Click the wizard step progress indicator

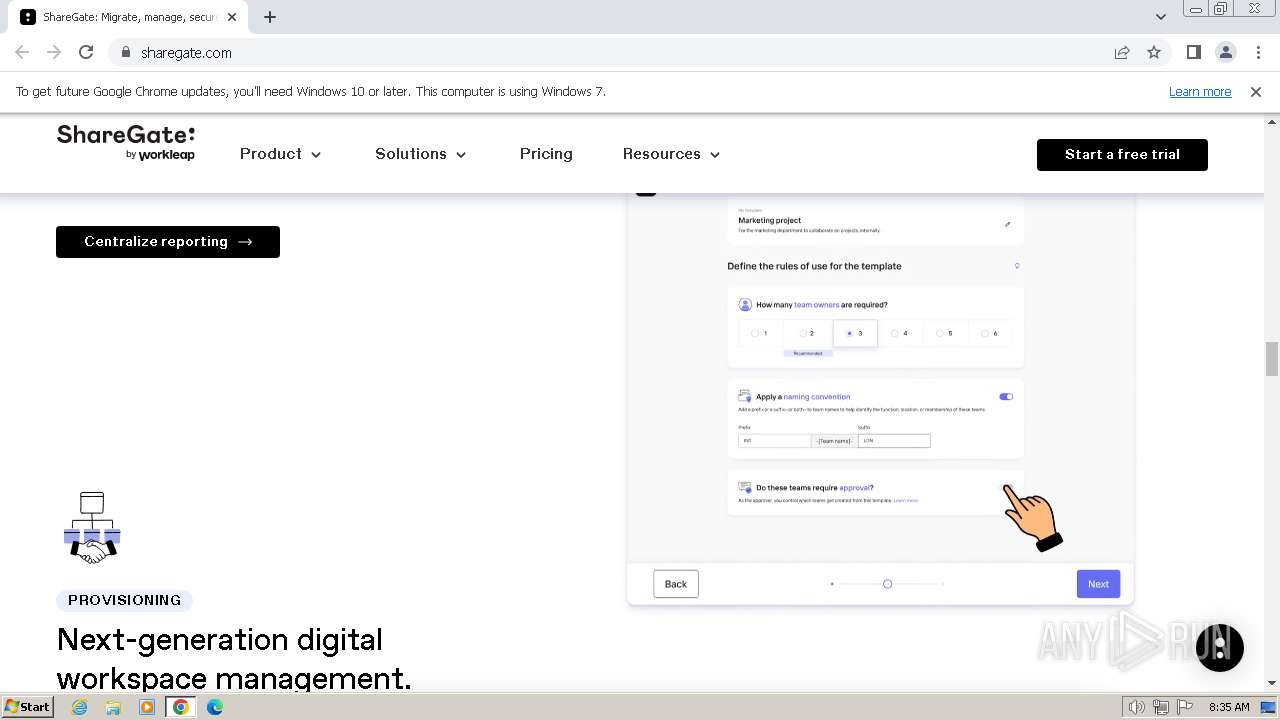[x=887, y=584]
